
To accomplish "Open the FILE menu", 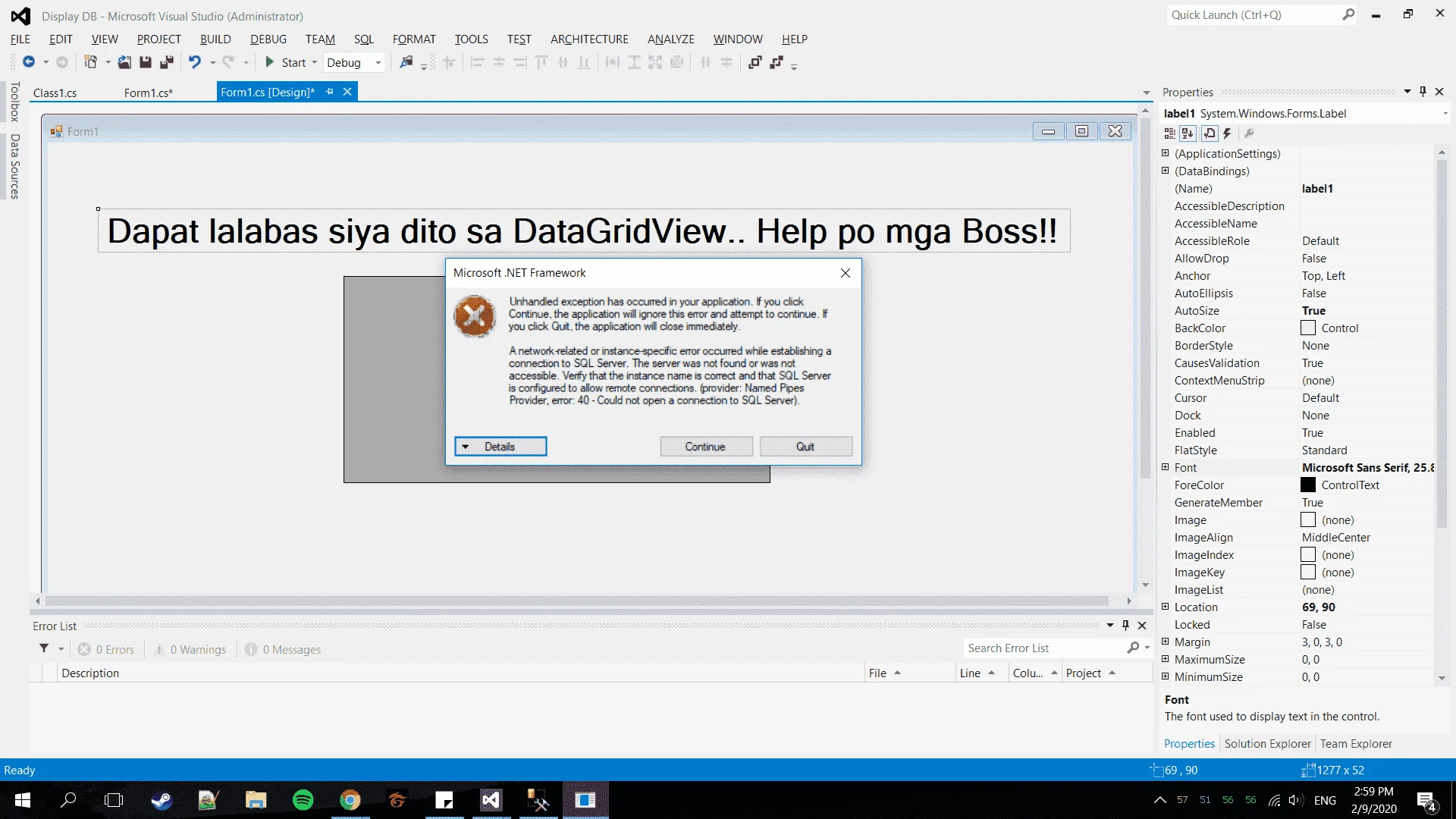I will [x=20, y=39].
